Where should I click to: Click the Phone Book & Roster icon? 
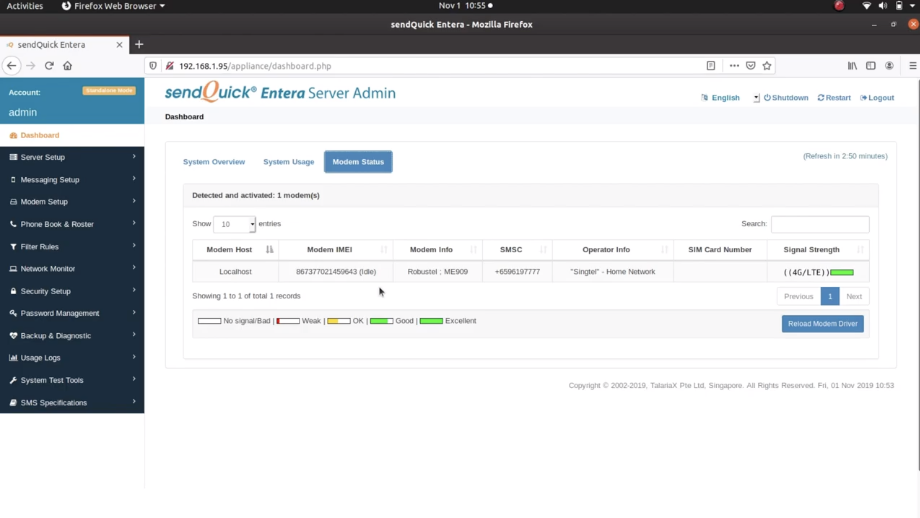(13, 224)
